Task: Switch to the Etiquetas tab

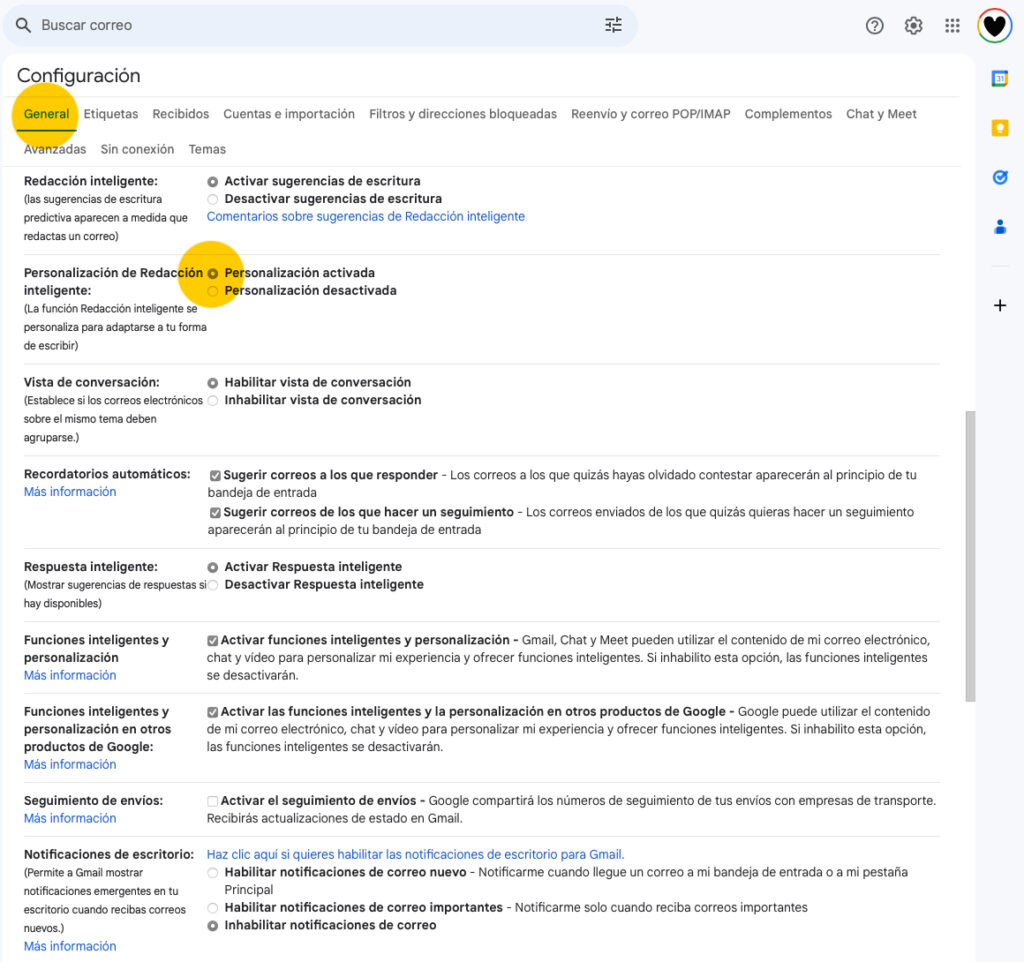Action: coord(111,114)
